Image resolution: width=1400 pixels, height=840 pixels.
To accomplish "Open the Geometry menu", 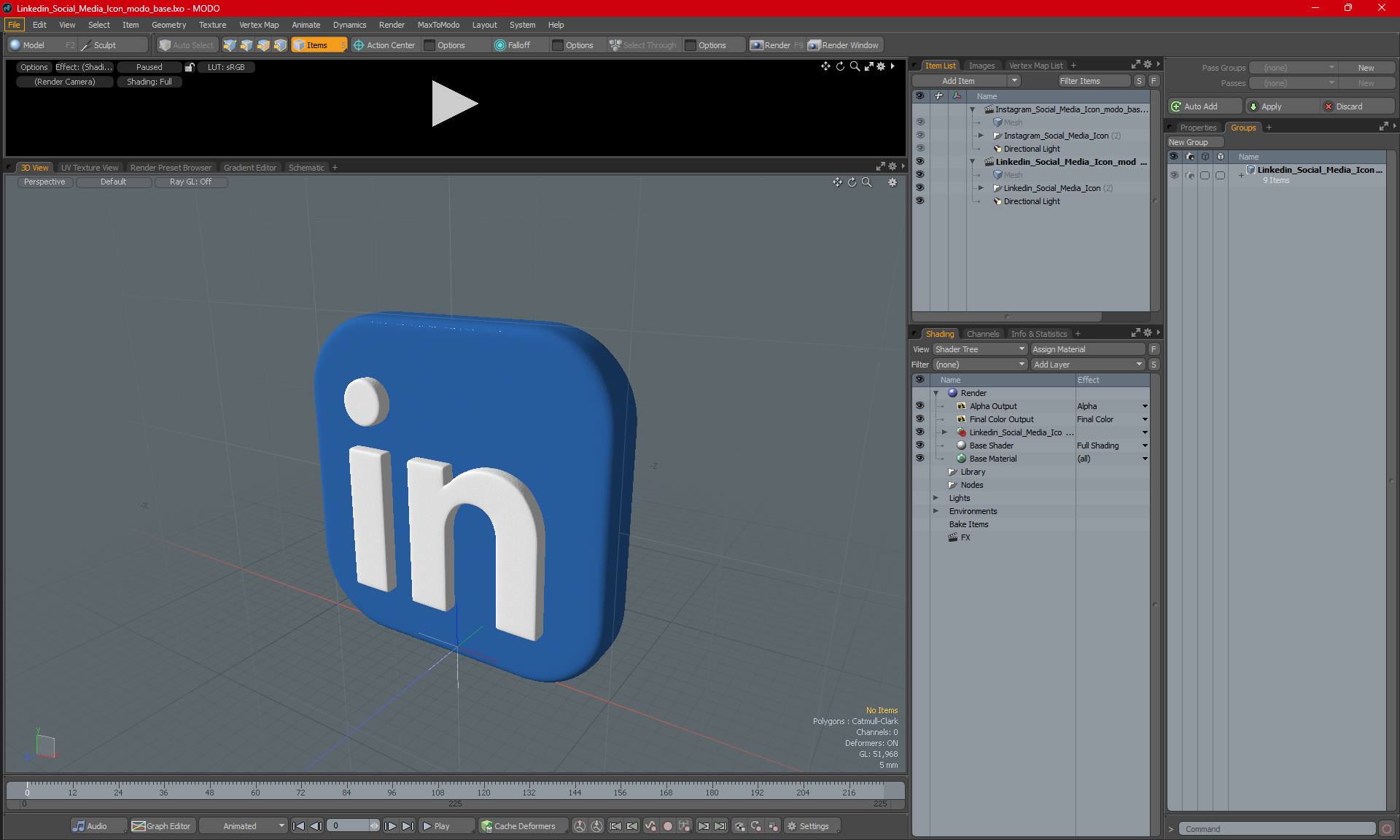I will (x=168, y=25).
